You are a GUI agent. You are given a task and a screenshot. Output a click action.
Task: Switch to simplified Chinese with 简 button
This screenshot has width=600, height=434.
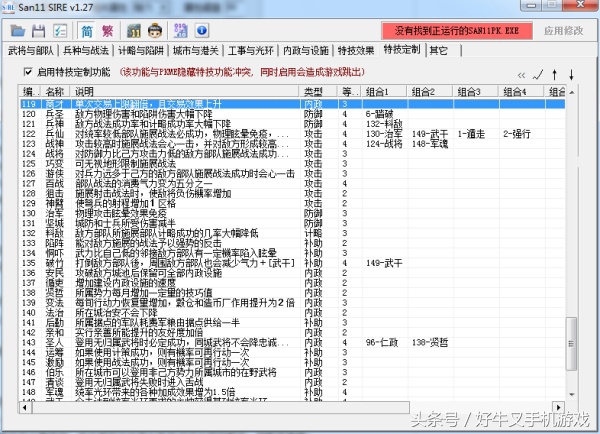[x=87, y=31]
